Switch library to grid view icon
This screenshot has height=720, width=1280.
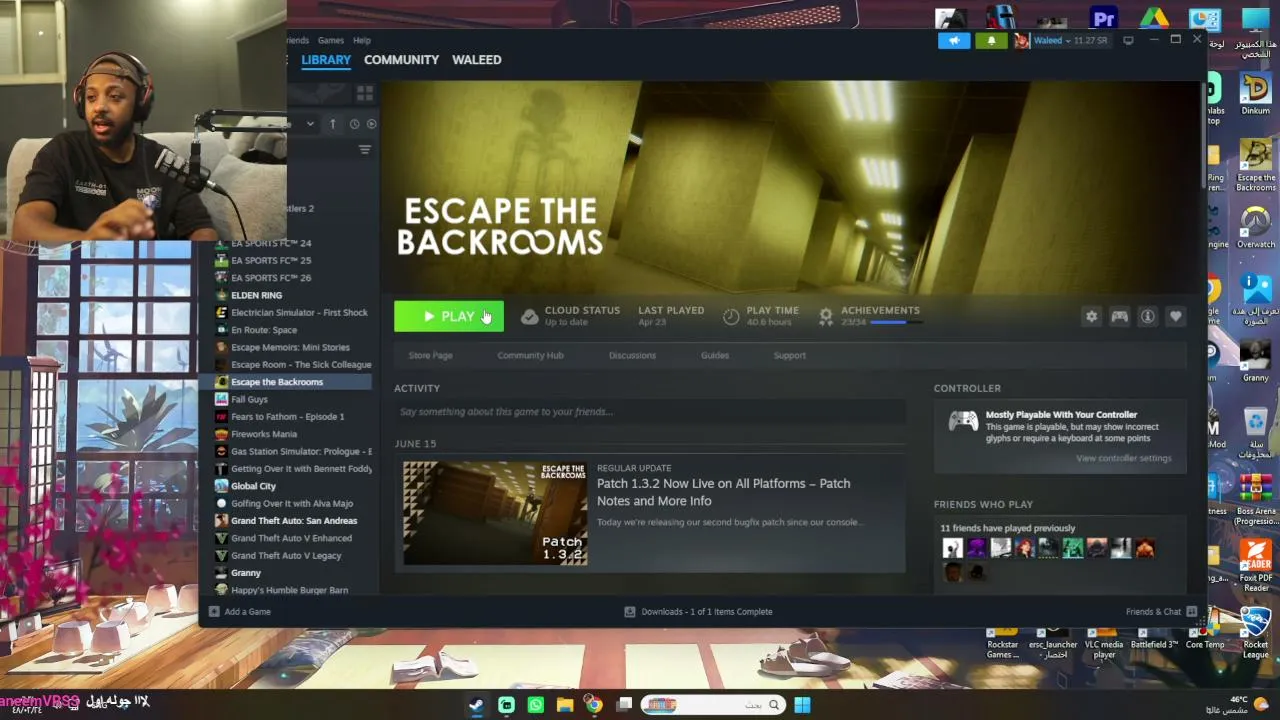point(364,93)
